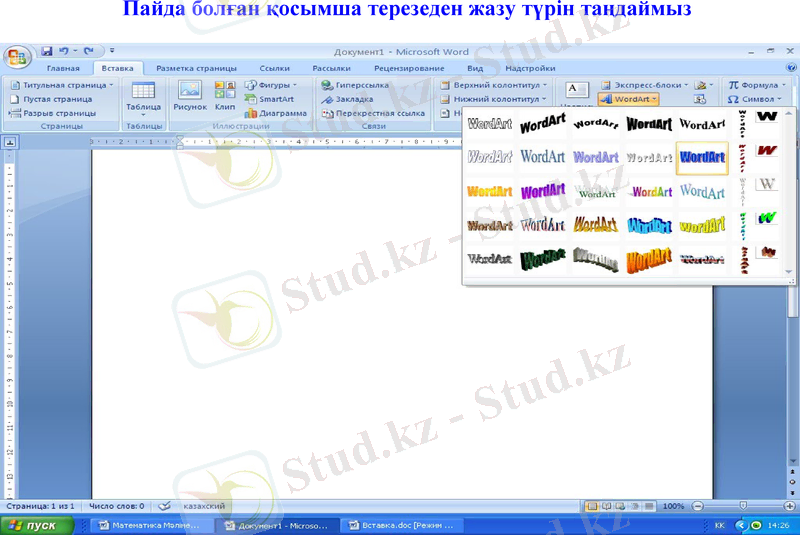This screenshot has width=800, height=535.
Task: Click 100% zoom level button
Action: 673,506
